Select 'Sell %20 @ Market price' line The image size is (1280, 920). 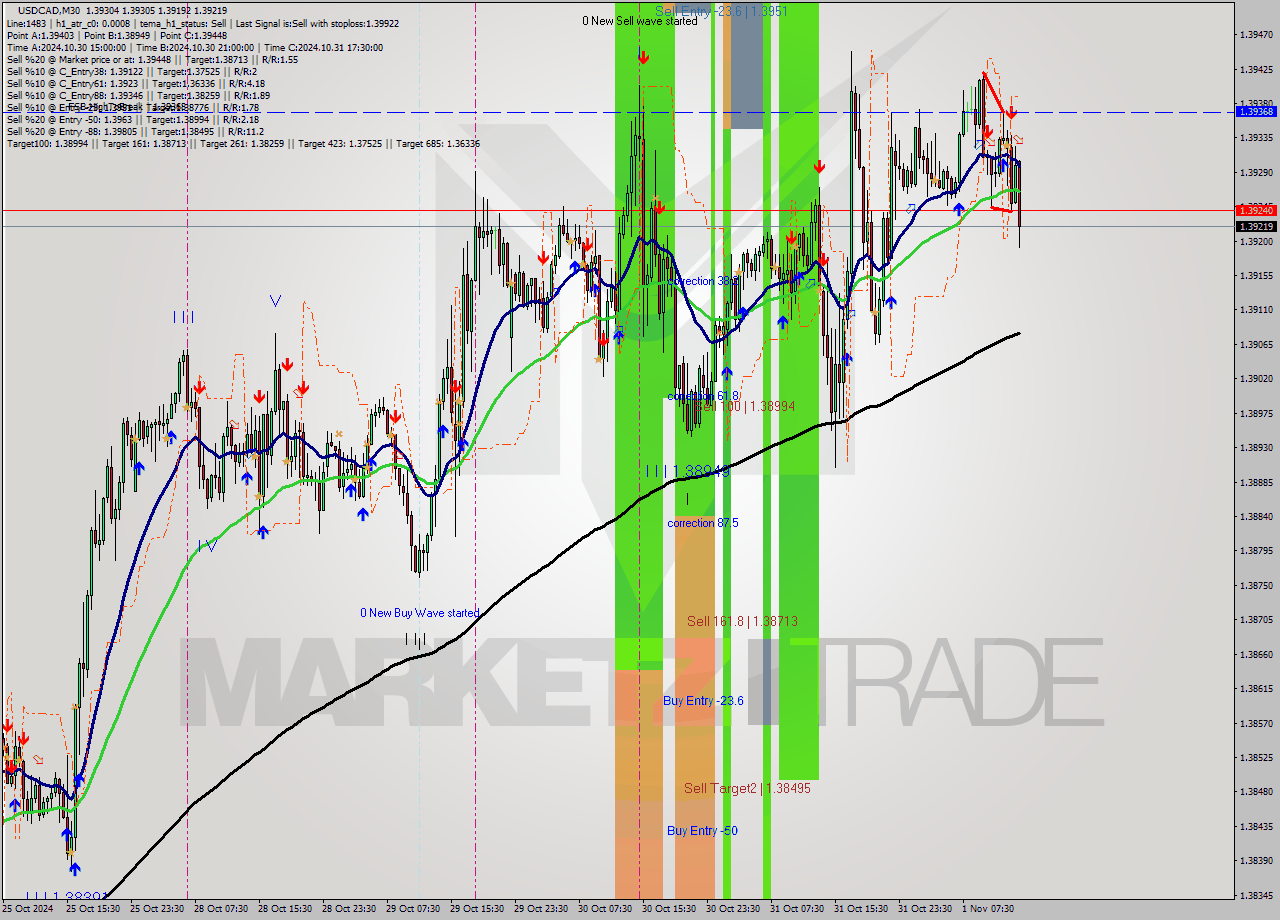click(152, 59)
